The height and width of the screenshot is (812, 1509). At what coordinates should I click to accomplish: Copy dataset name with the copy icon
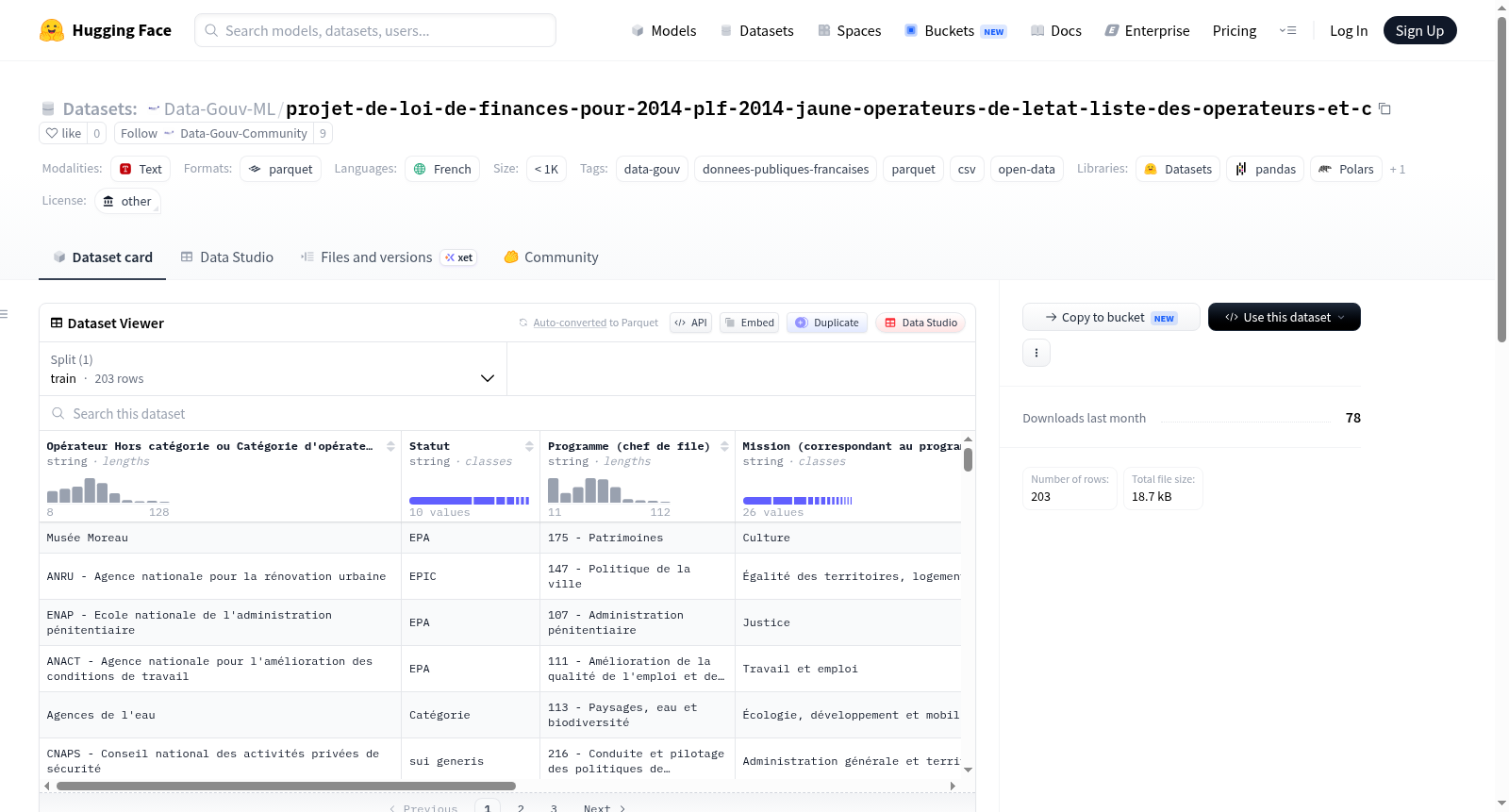[x=1385, y=108]
